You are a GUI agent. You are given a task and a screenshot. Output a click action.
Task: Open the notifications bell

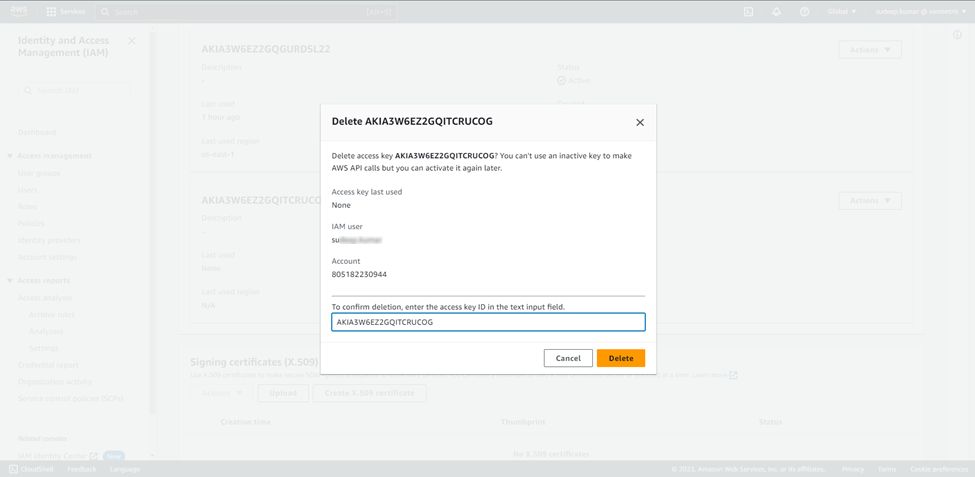pos(776,12)
